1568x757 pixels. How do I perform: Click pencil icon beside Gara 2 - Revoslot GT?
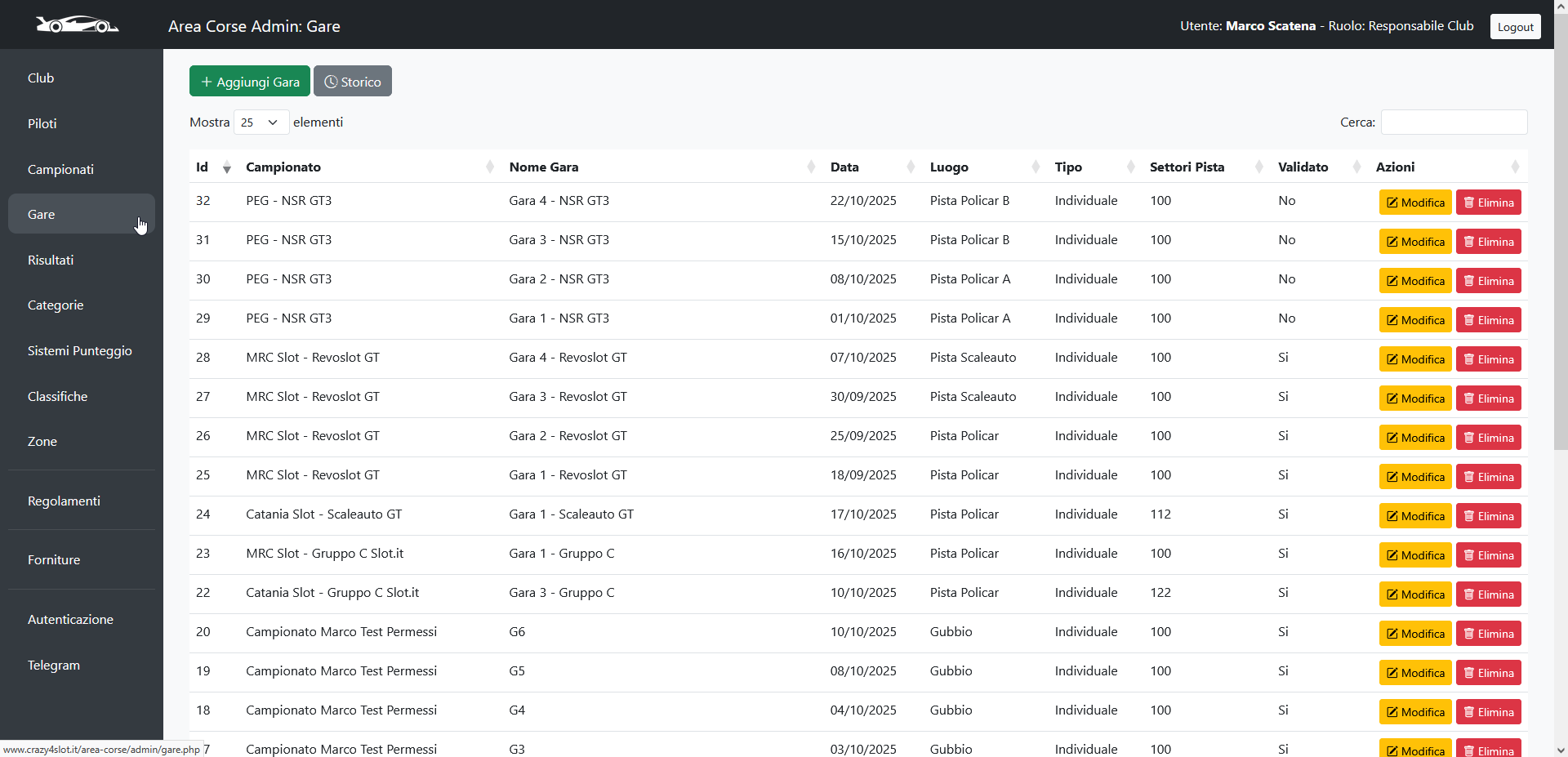click(x=1393, y=437)
